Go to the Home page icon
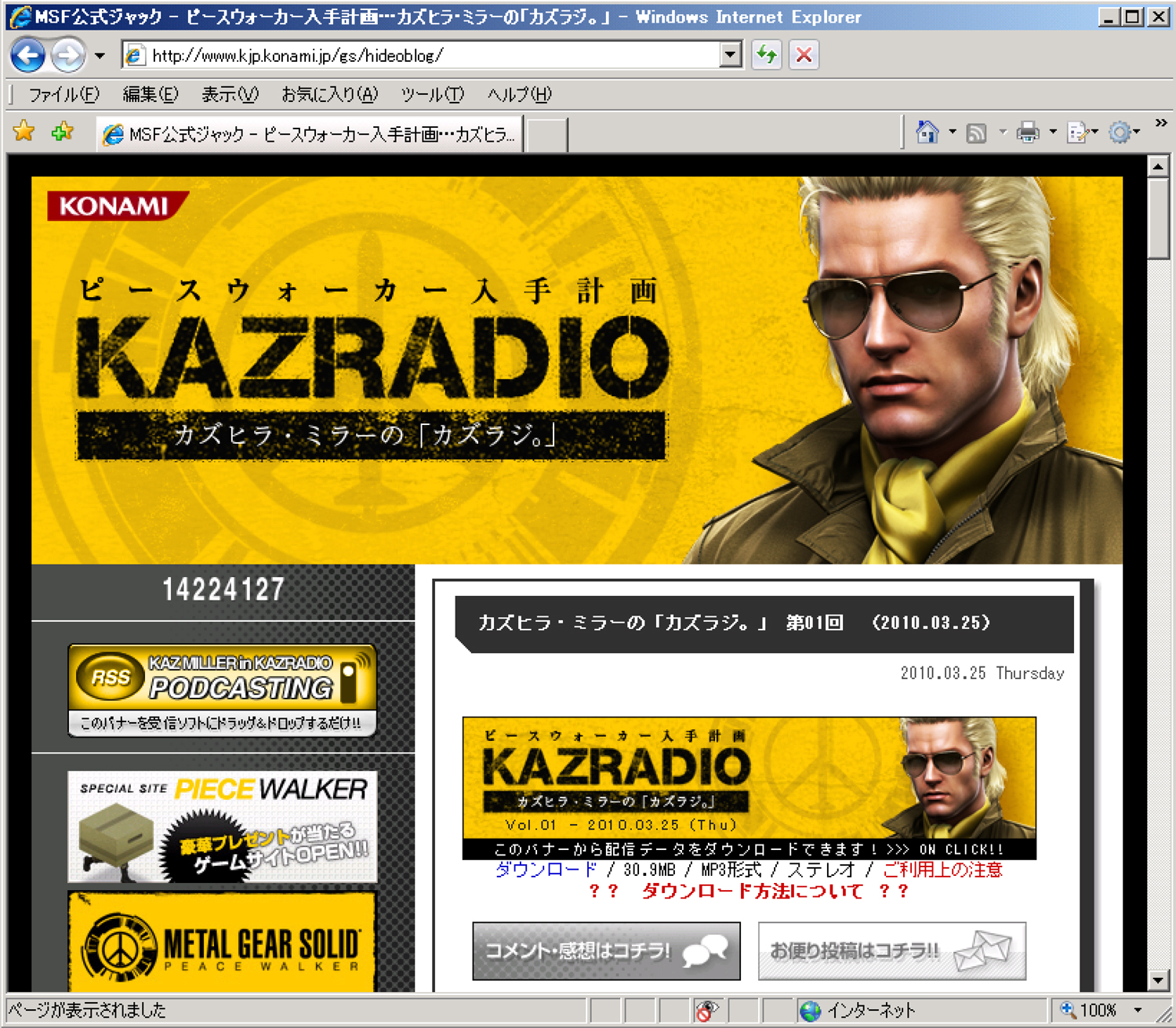Viewport: 1176px width, 1028px height. [x=927, y=133]
